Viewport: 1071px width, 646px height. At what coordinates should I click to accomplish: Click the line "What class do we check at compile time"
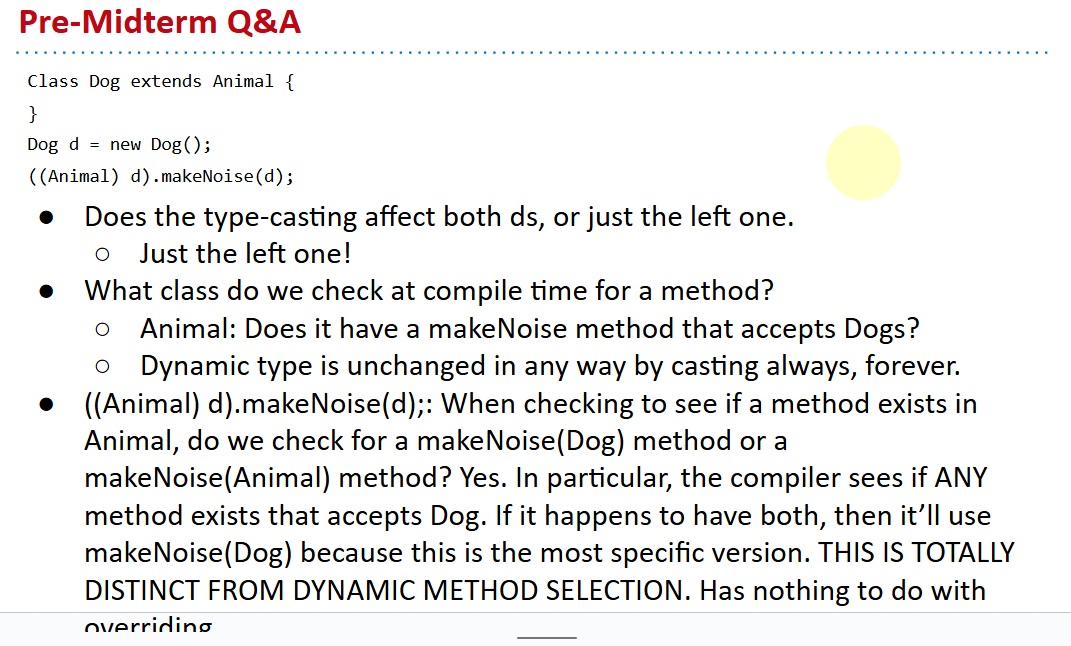click(429, 291)
